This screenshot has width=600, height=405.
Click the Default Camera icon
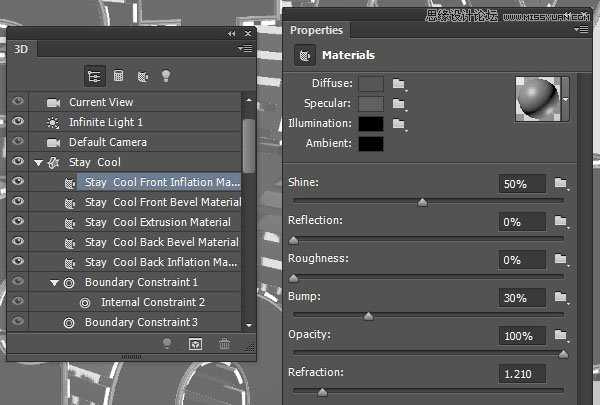(53, 143)
